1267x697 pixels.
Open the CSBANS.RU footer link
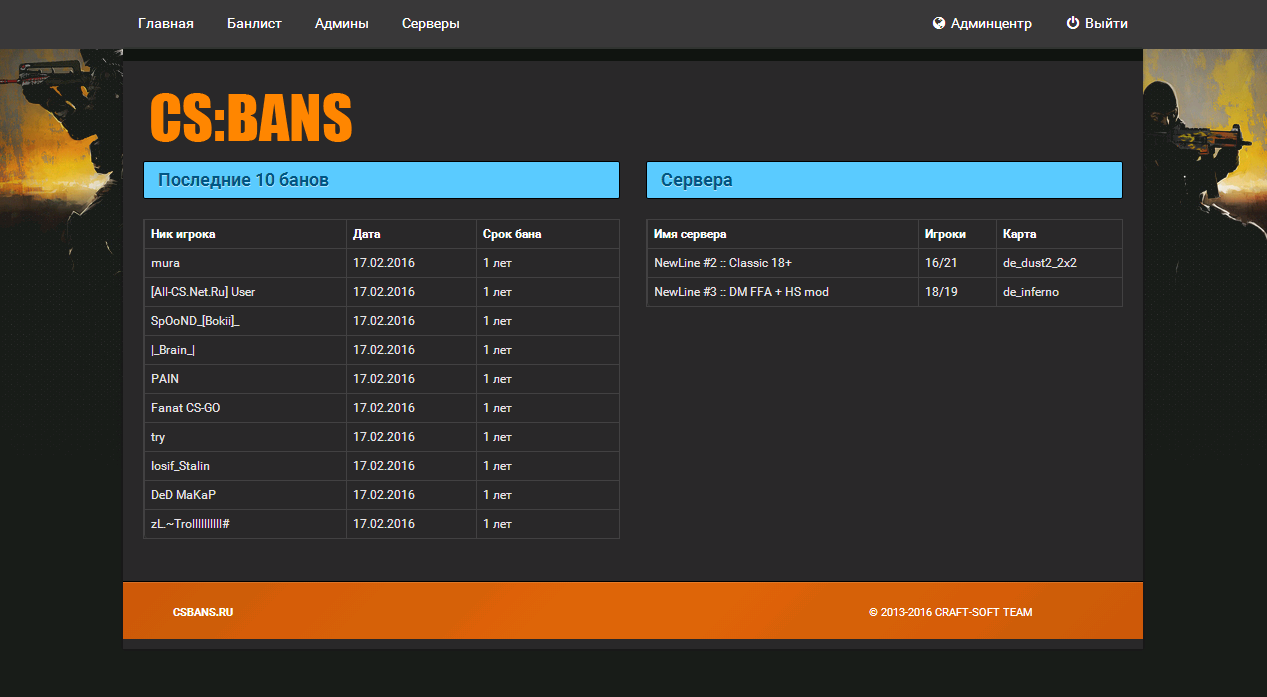pos(203,612)
